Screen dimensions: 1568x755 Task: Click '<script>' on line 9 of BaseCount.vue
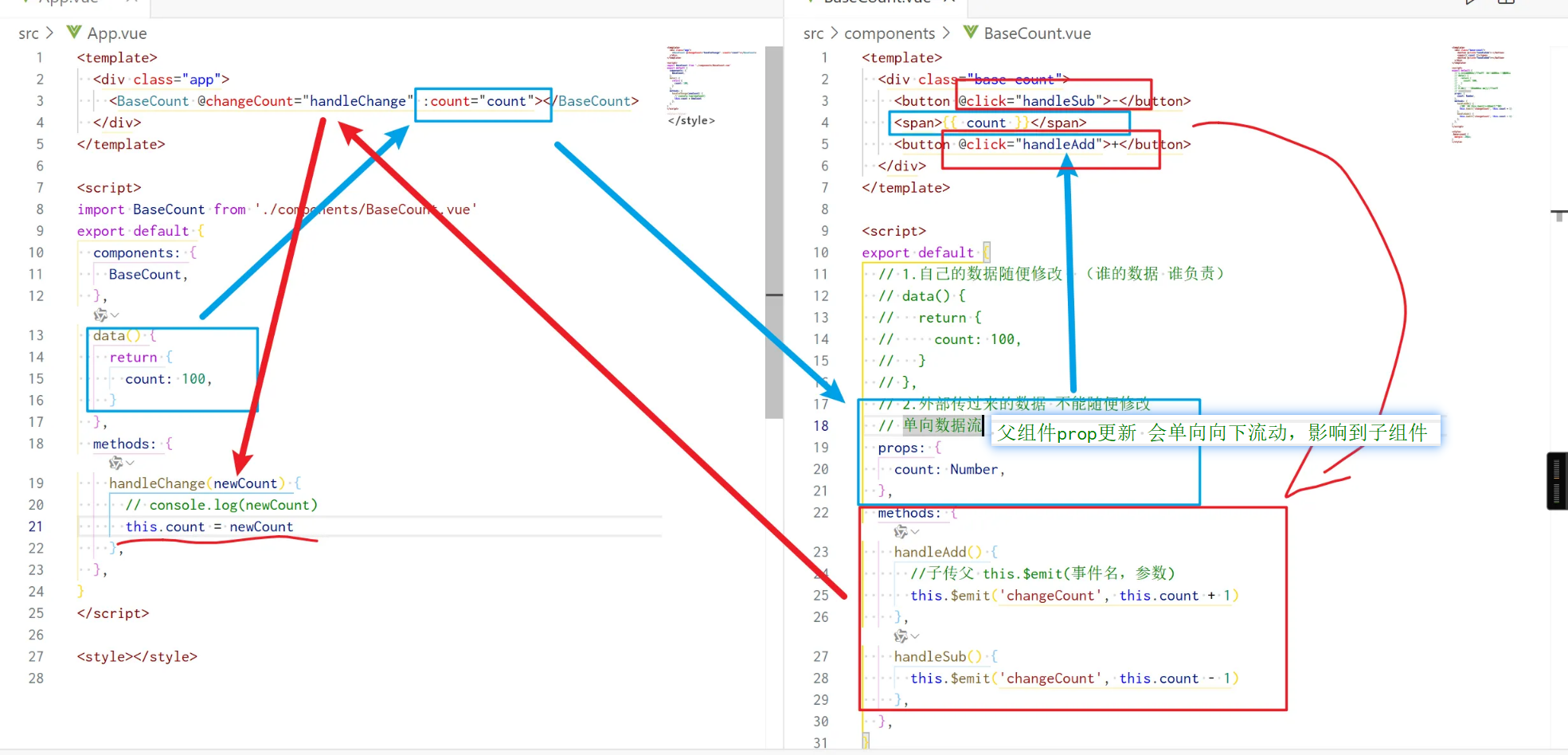pos(893,231)
